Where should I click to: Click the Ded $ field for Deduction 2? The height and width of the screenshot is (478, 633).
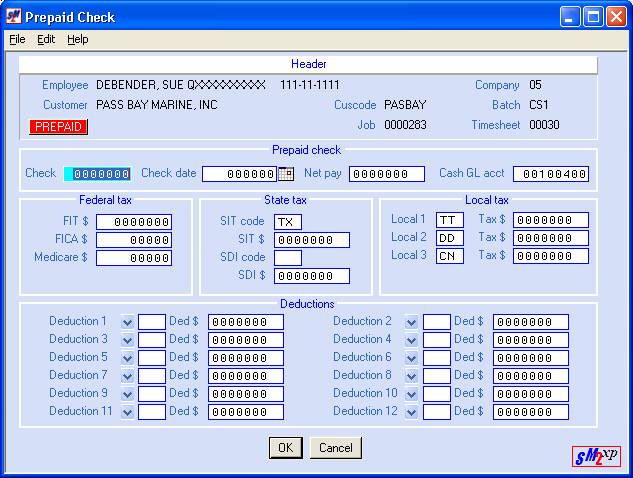[x=531, y=322]
